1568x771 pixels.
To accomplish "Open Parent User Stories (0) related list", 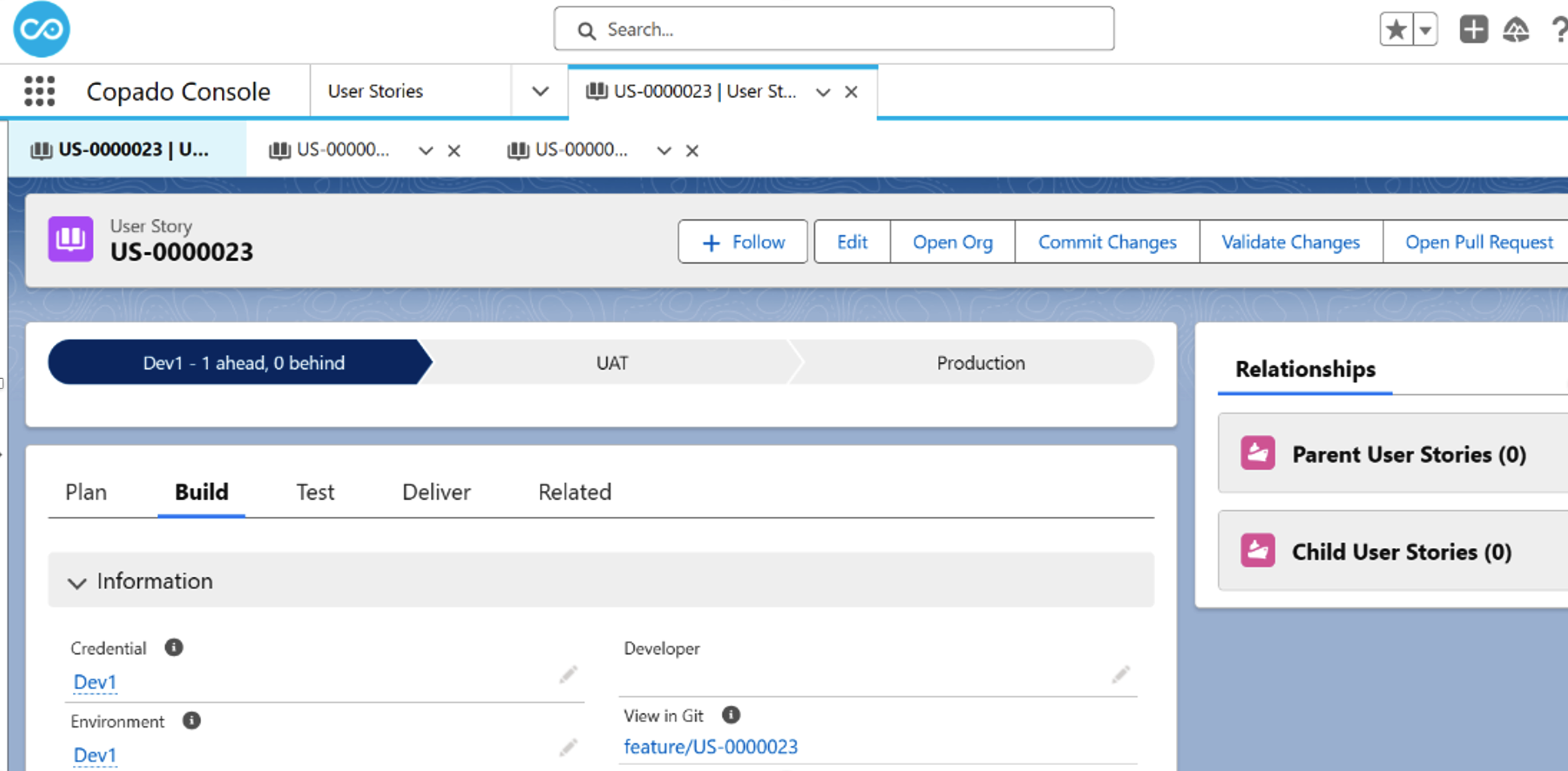I will pyautogui.click(x=1409, y=454).
